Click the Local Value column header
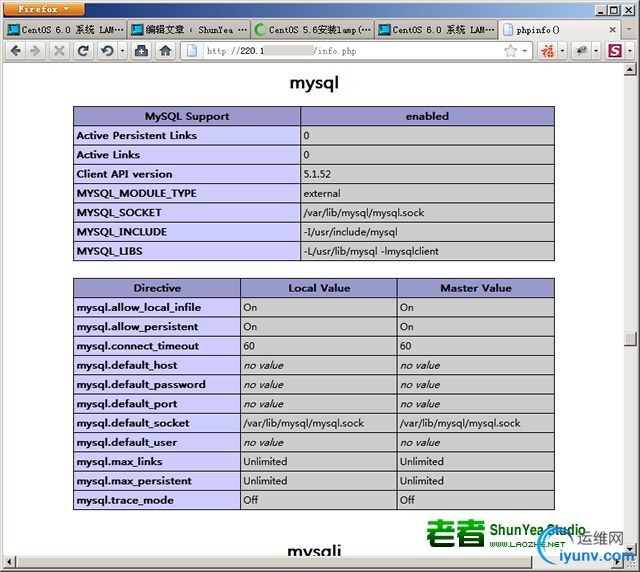Screen dimensions: 640x572 pos(319,288)
